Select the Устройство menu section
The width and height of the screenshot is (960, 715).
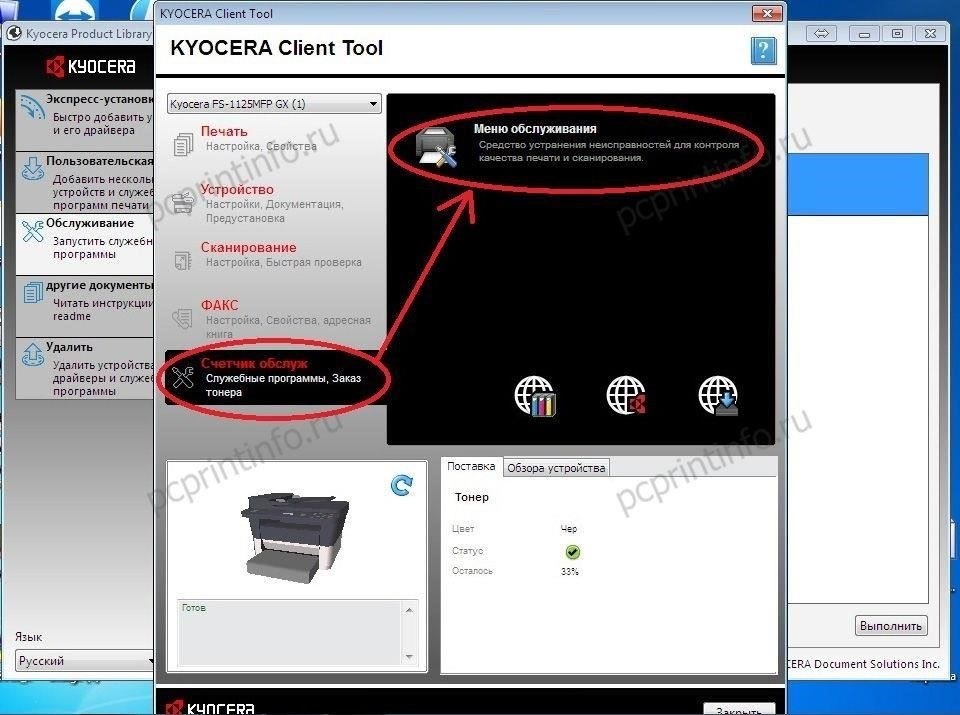coord(274,203)
